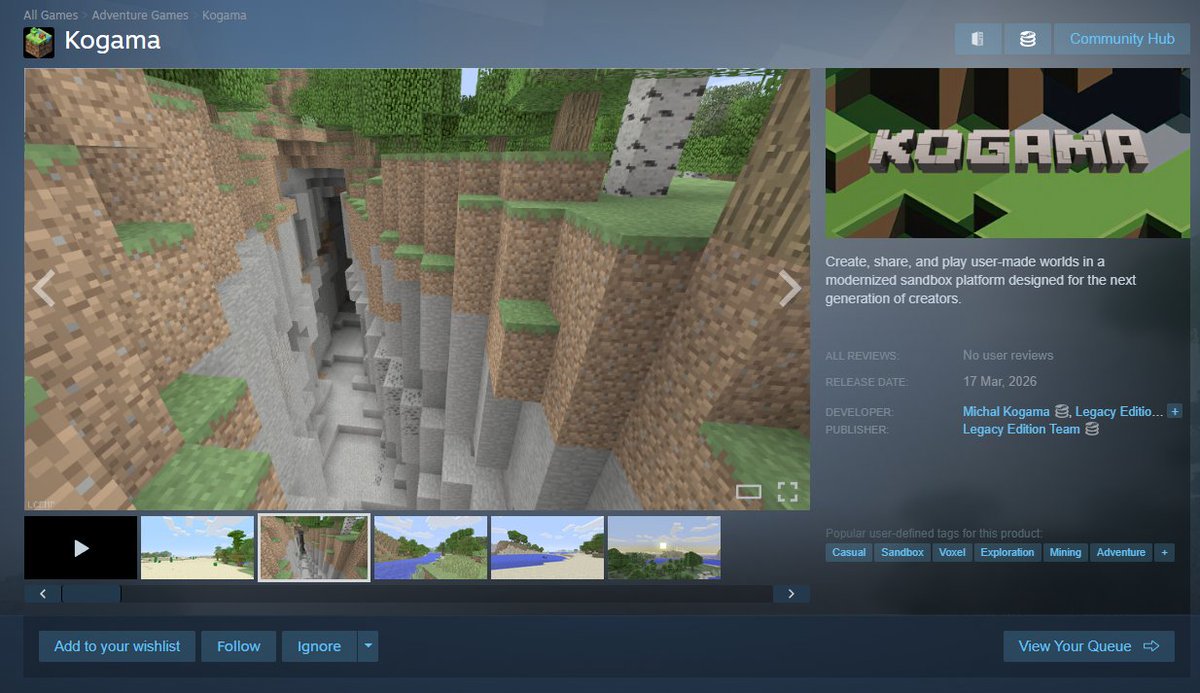Open the Kogama capsule header image
The image size is (1200, 693).
tap(1007, 153)
